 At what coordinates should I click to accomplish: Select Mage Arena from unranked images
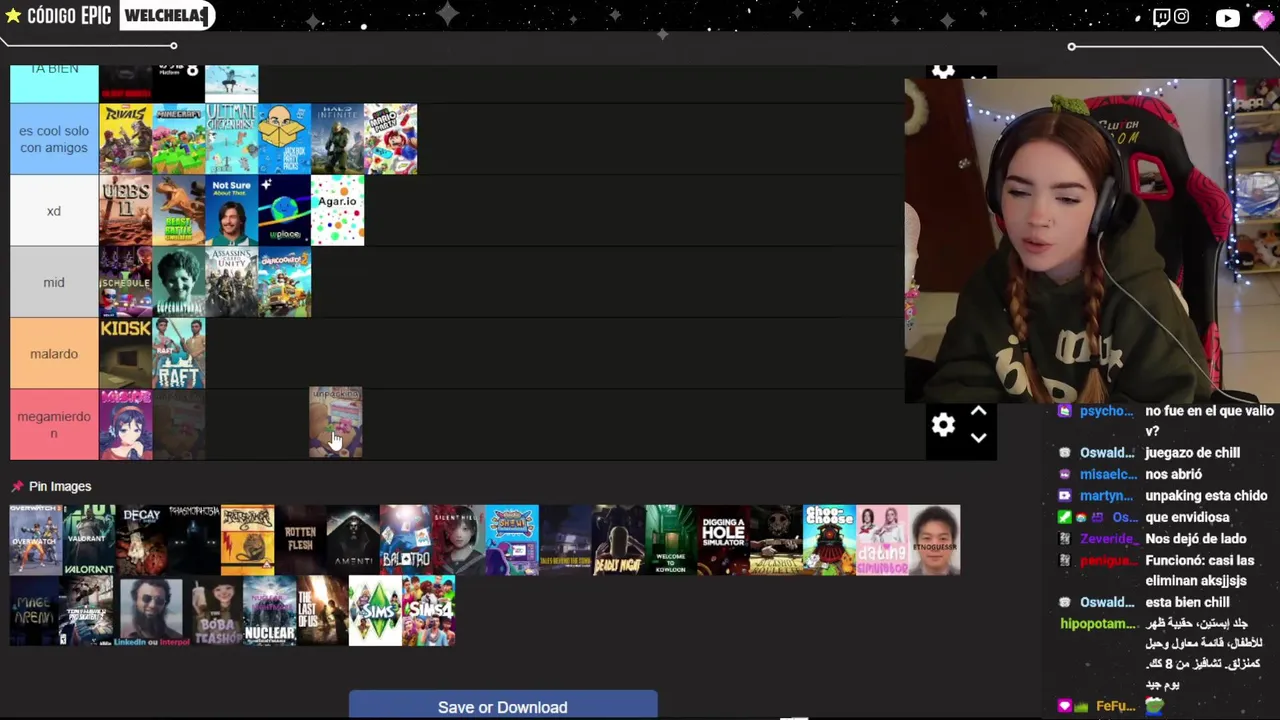[36, 611]
